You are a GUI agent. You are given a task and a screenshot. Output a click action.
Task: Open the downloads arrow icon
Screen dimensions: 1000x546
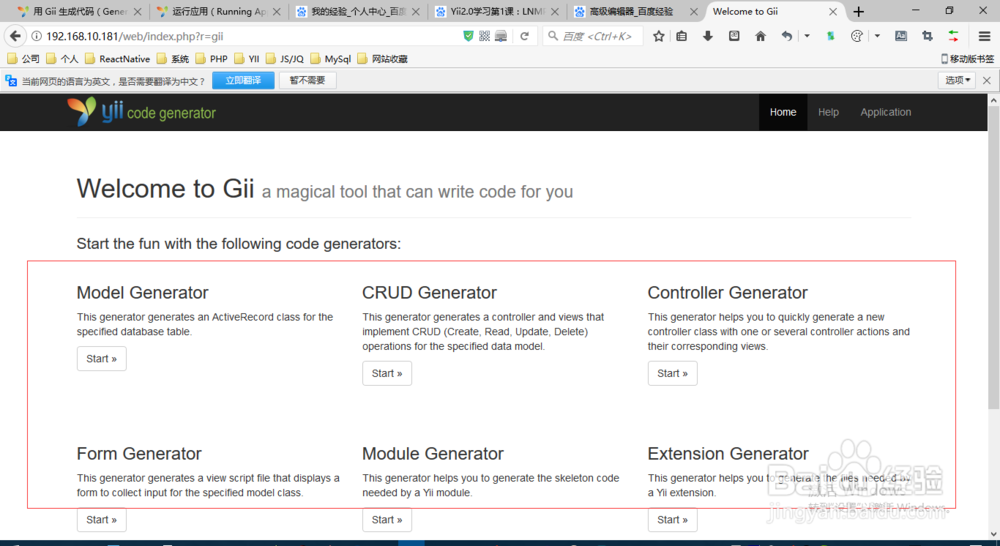coord(708,36)
